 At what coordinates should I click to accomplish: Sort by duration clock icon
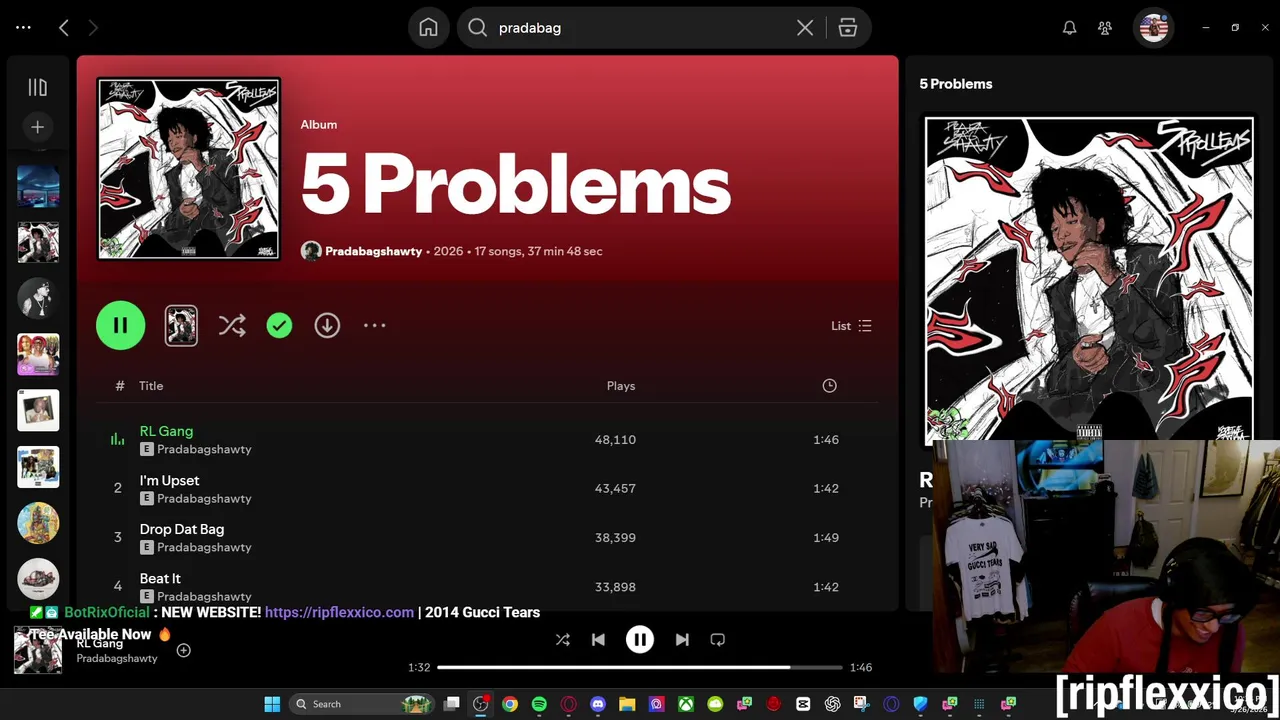pos(829,386)
